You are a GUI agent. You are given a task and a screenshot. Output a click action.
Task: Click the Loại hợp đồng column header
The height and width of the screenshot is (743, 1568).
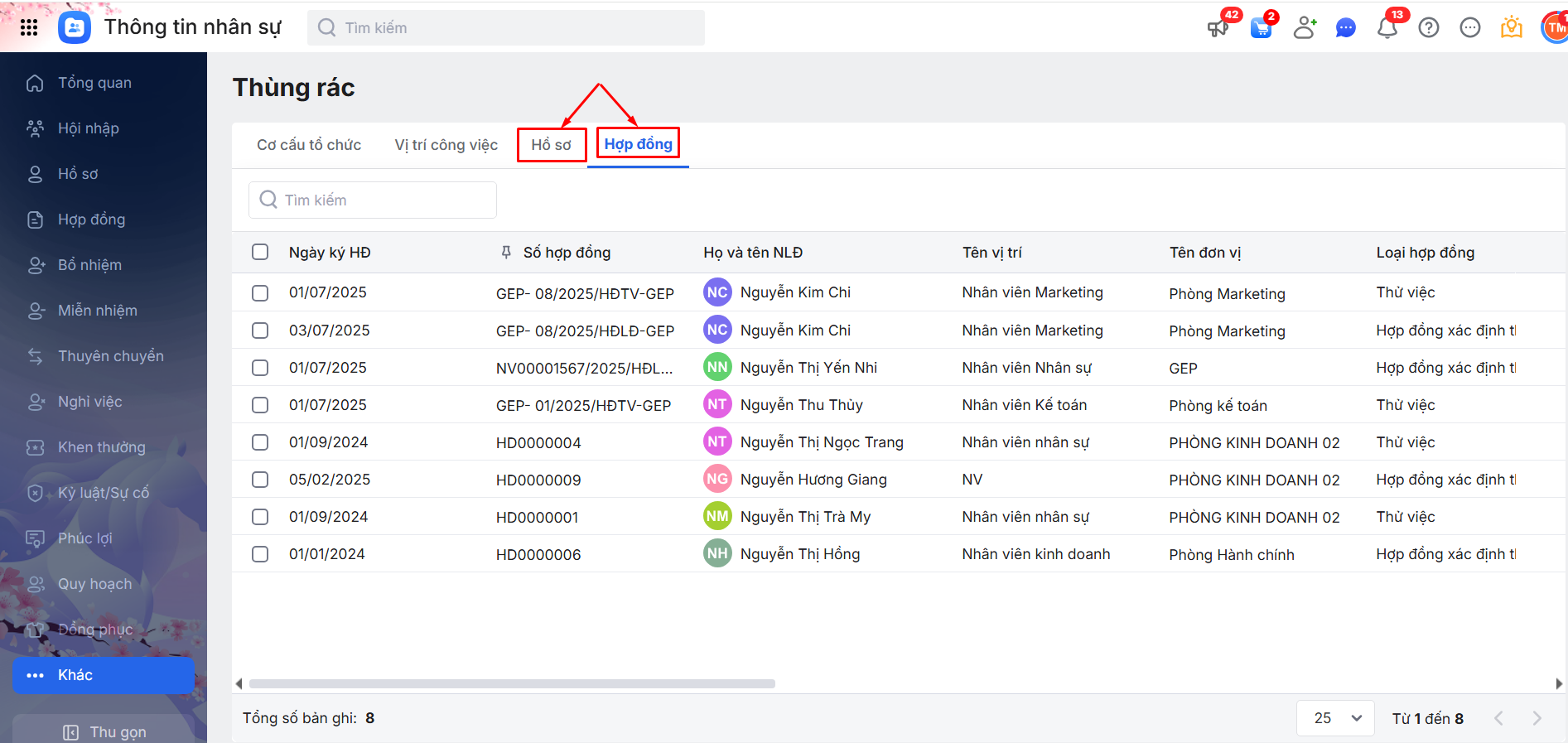(1426, 253)
